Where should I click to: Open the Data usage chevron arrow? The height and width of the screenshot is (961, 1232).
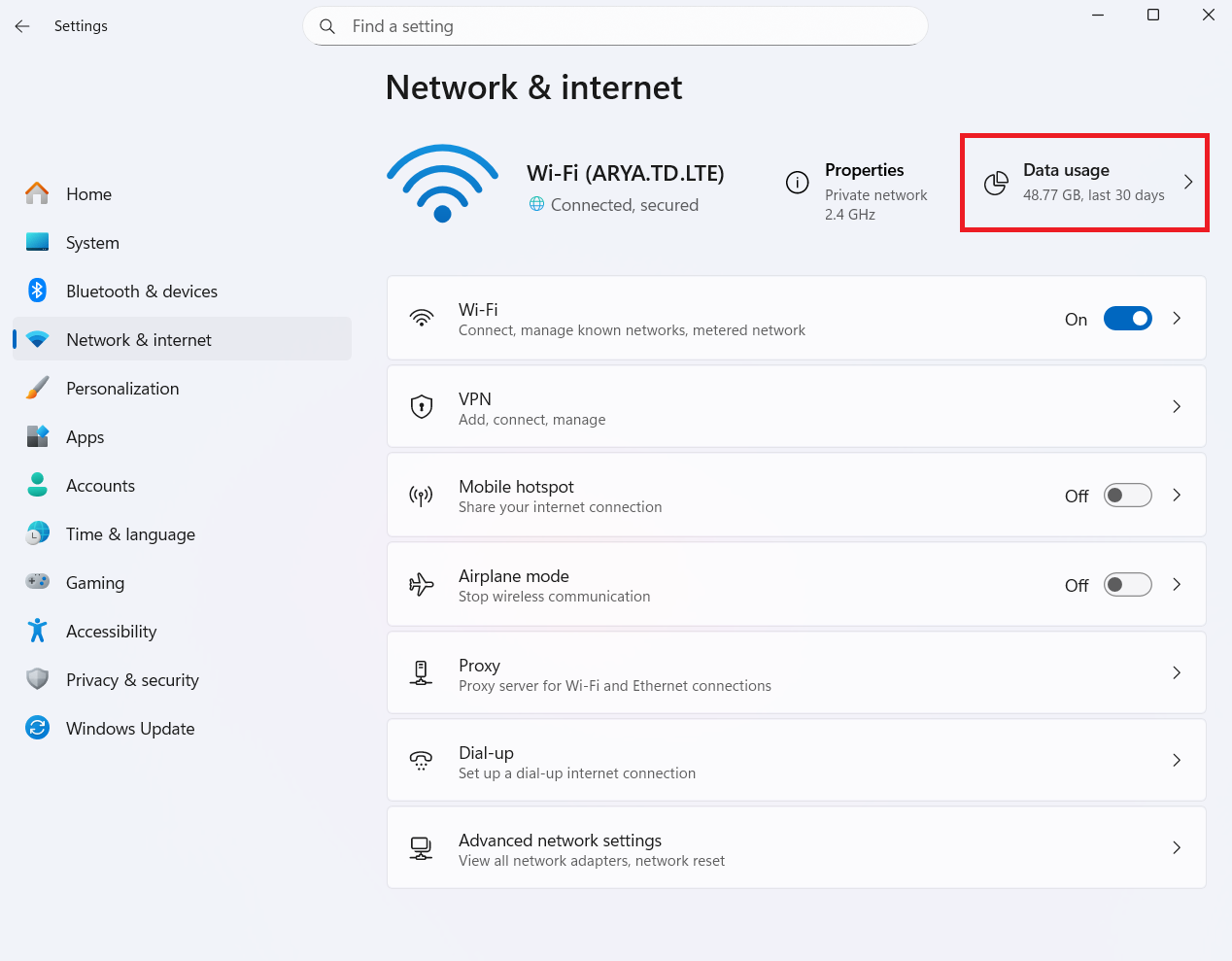[x=1188, y=182]
